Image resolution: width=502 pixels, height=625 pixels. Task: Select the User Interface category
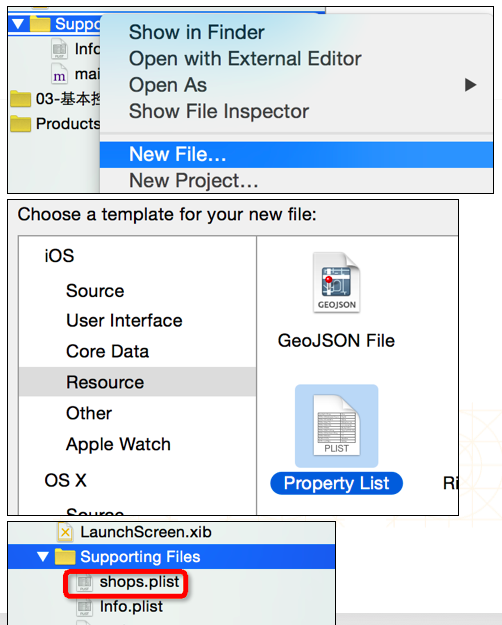[x=124, y=320]
